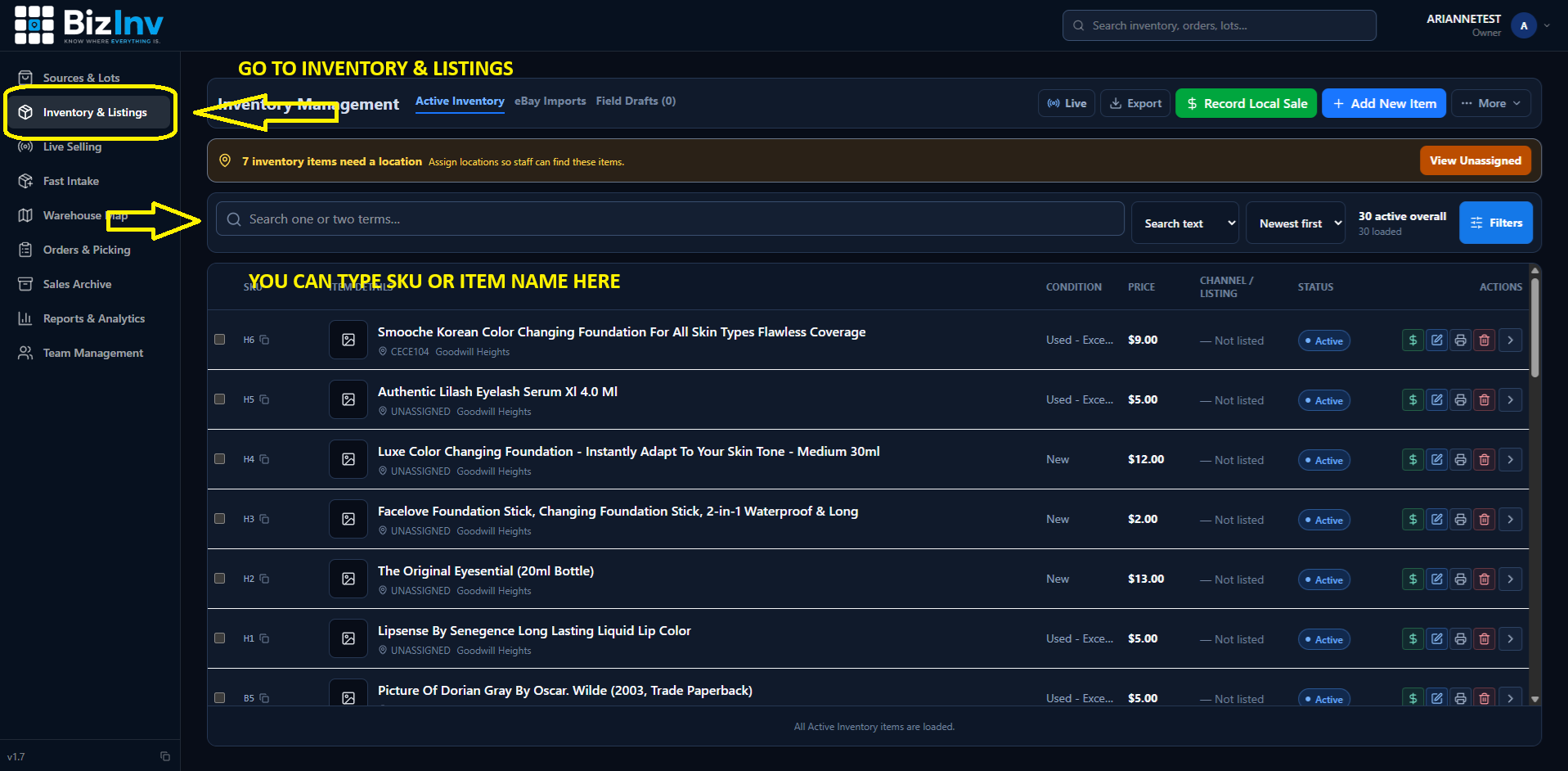Delete the Facelove Foundation Stick item

pos(1484,519)
